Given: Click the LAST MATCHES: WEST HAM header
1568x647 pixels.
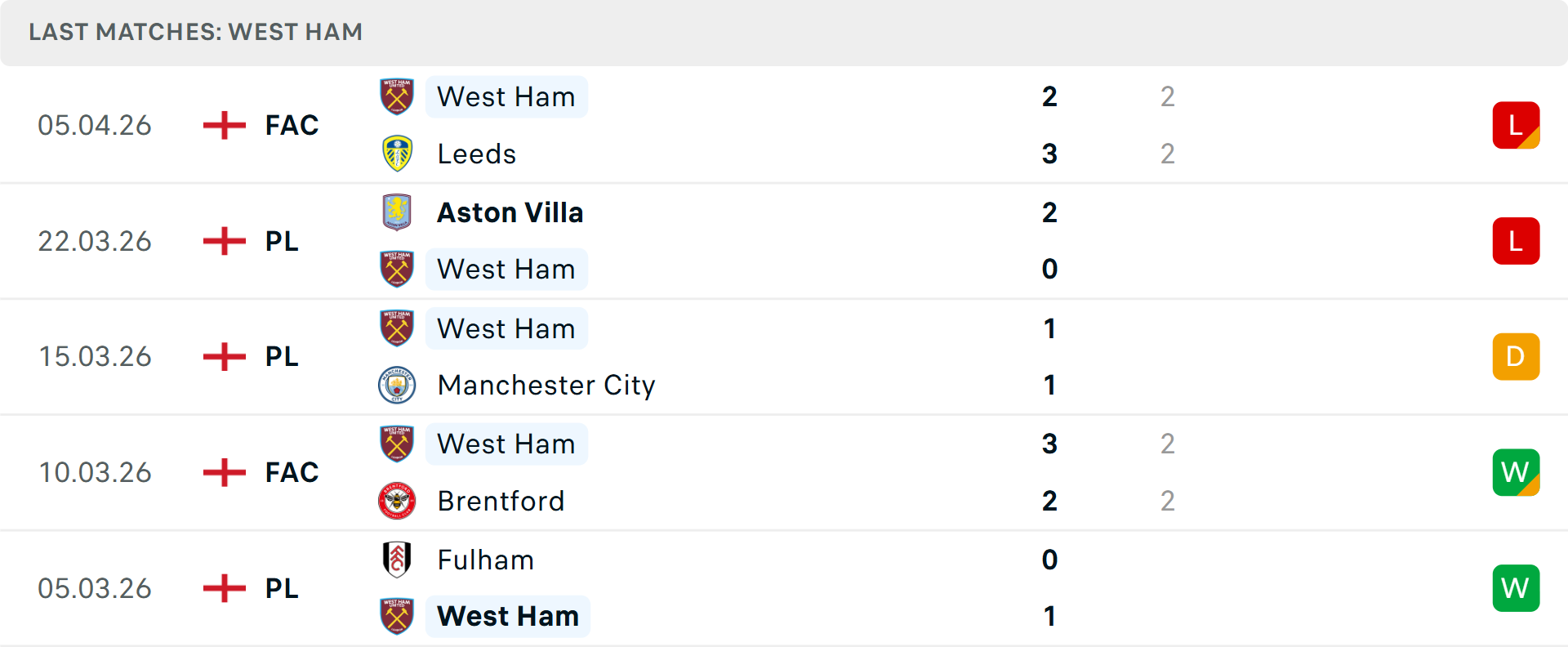Looking at the screenshot, I should [194, 32].
